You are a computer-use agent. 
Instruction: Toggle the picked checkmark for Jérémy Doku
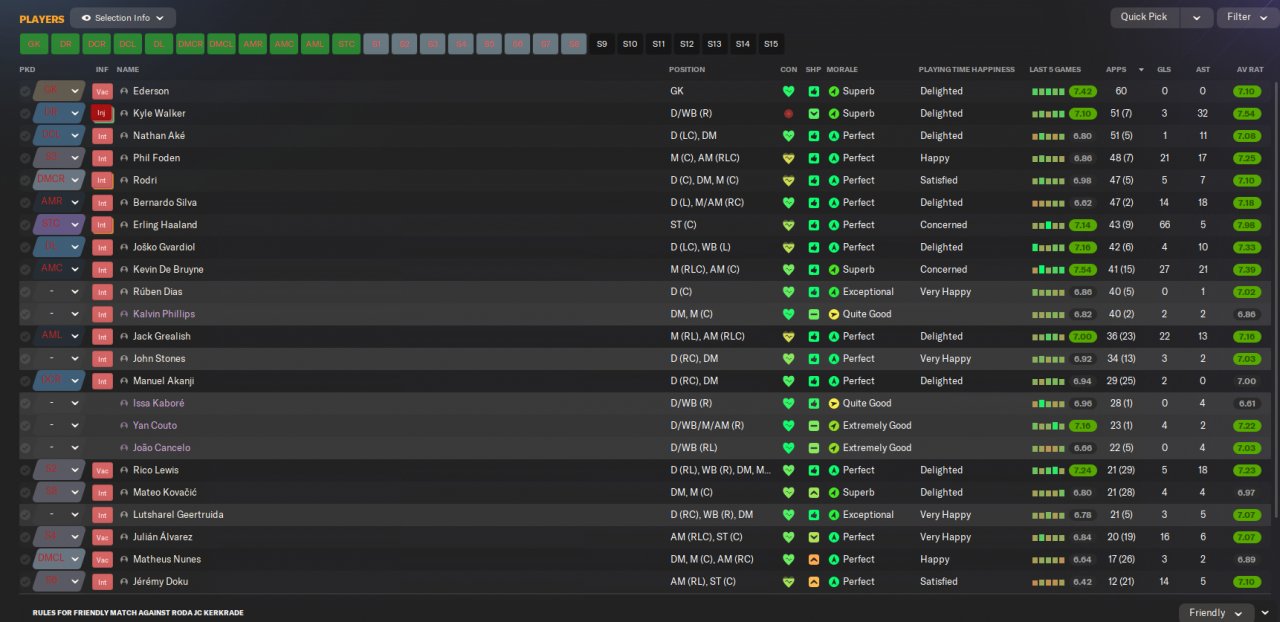(x=25, y=582)
